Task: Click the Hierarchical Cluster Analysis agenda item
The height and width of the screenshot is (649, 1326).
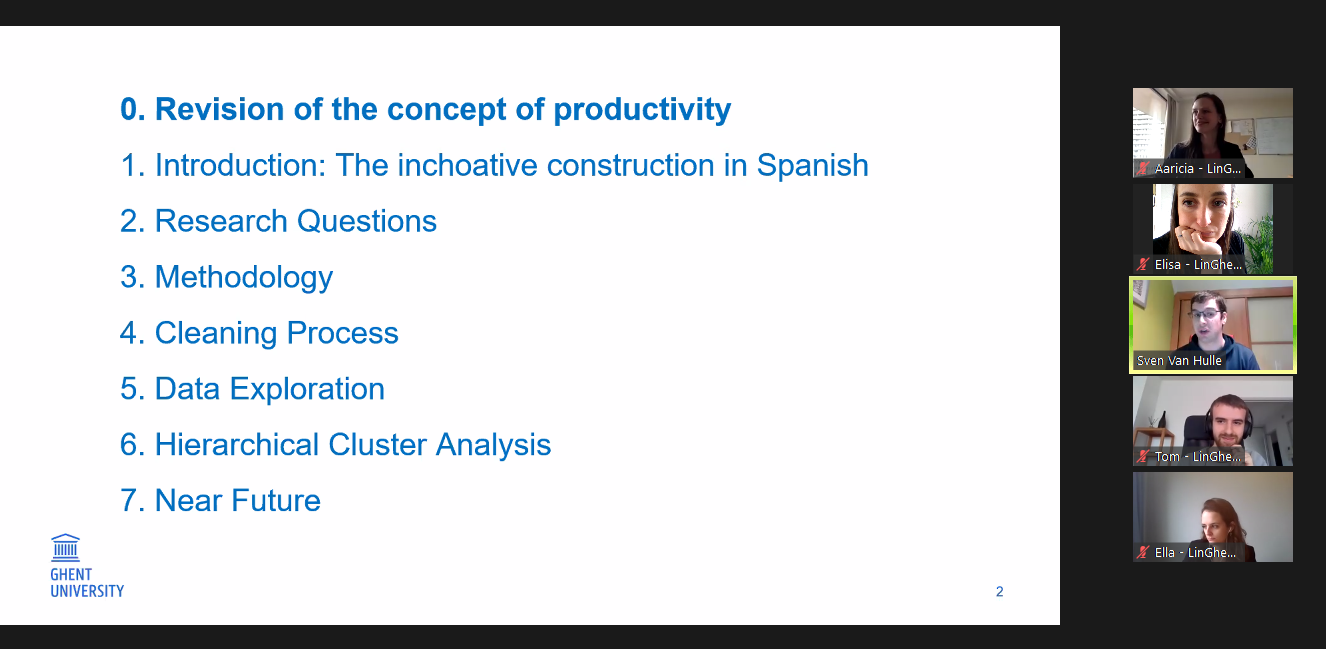Action: [x=335, y=445]
